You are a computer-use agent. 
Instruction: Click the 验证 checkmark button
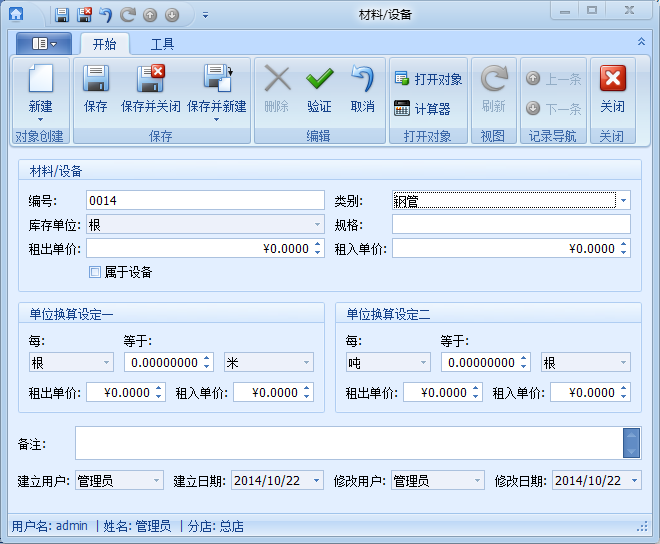tap(319, 89)
